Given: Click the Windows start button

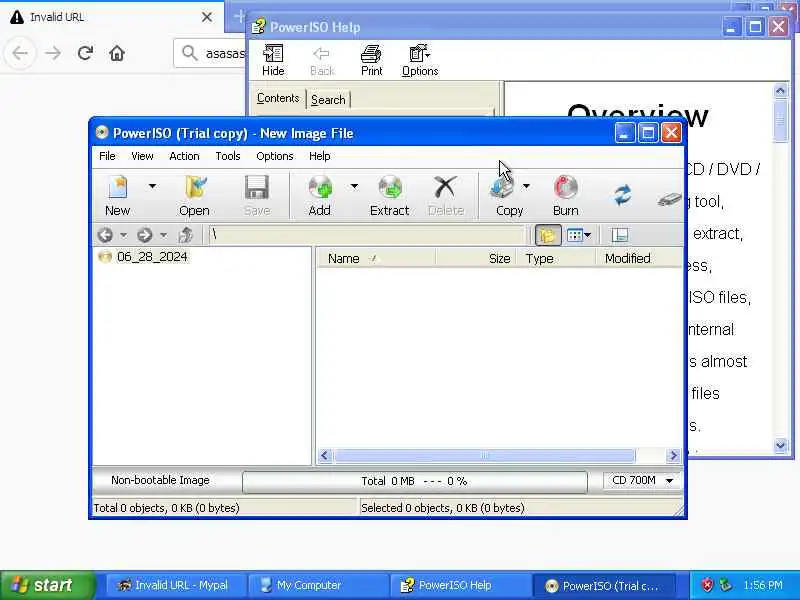Looking at the screenshot, I should point(47,585).
